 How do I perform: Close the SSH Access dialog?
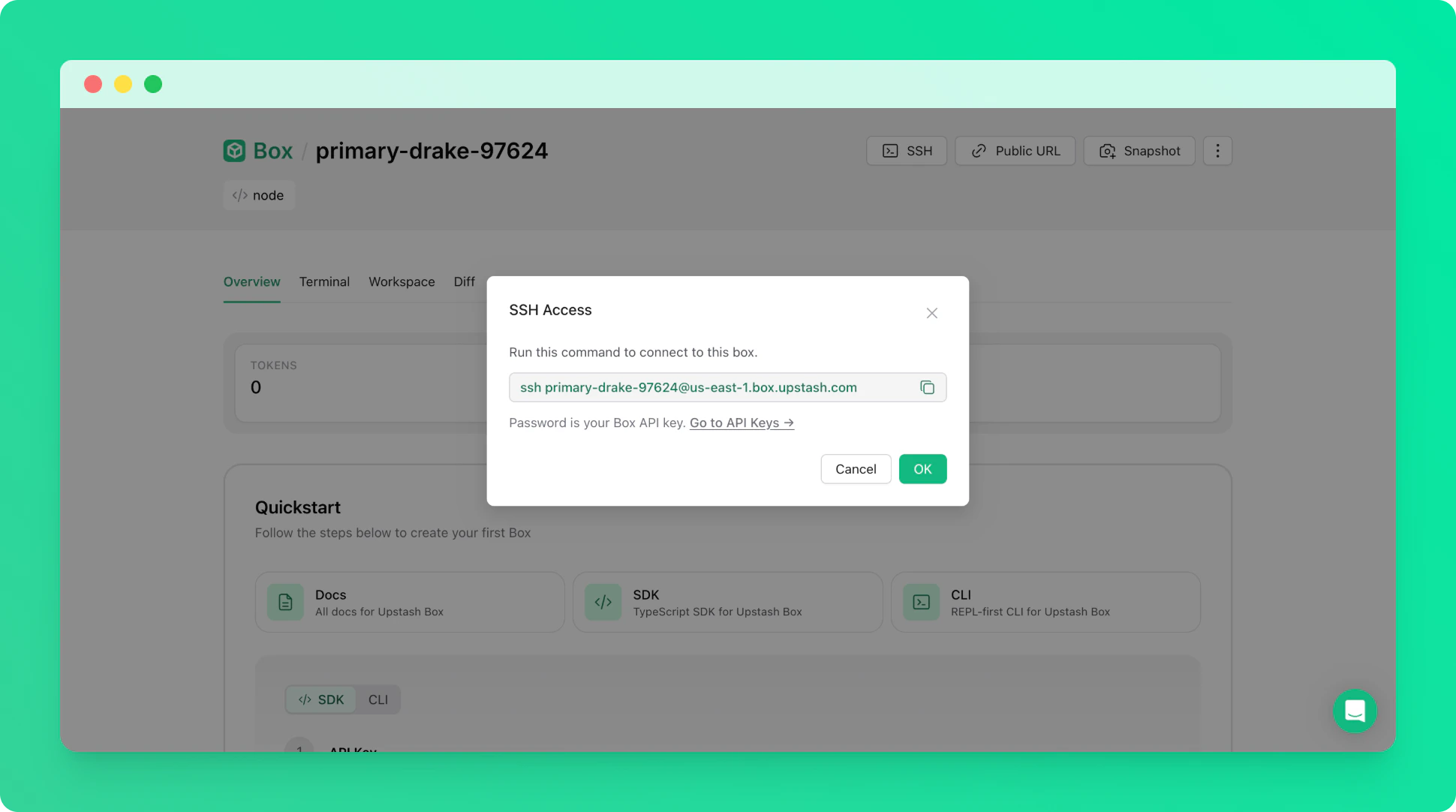point(931,313)
